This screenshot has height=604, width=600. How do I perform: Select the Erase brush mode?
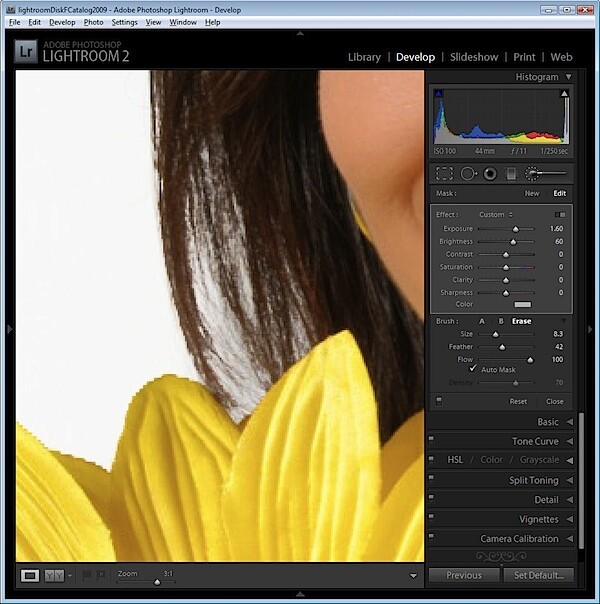tap(521, 321)
